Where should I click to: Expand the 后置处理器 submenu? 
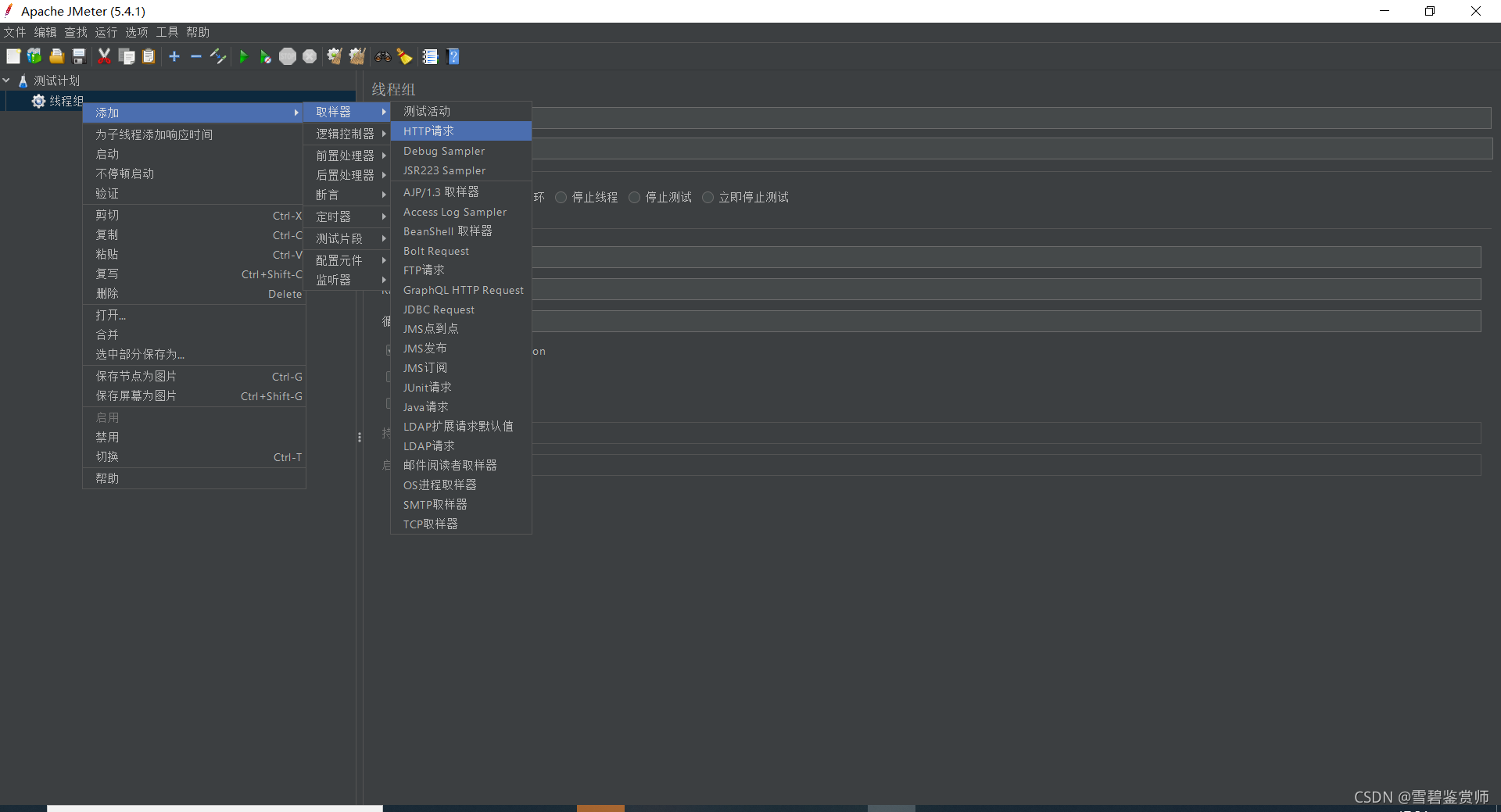348,175
